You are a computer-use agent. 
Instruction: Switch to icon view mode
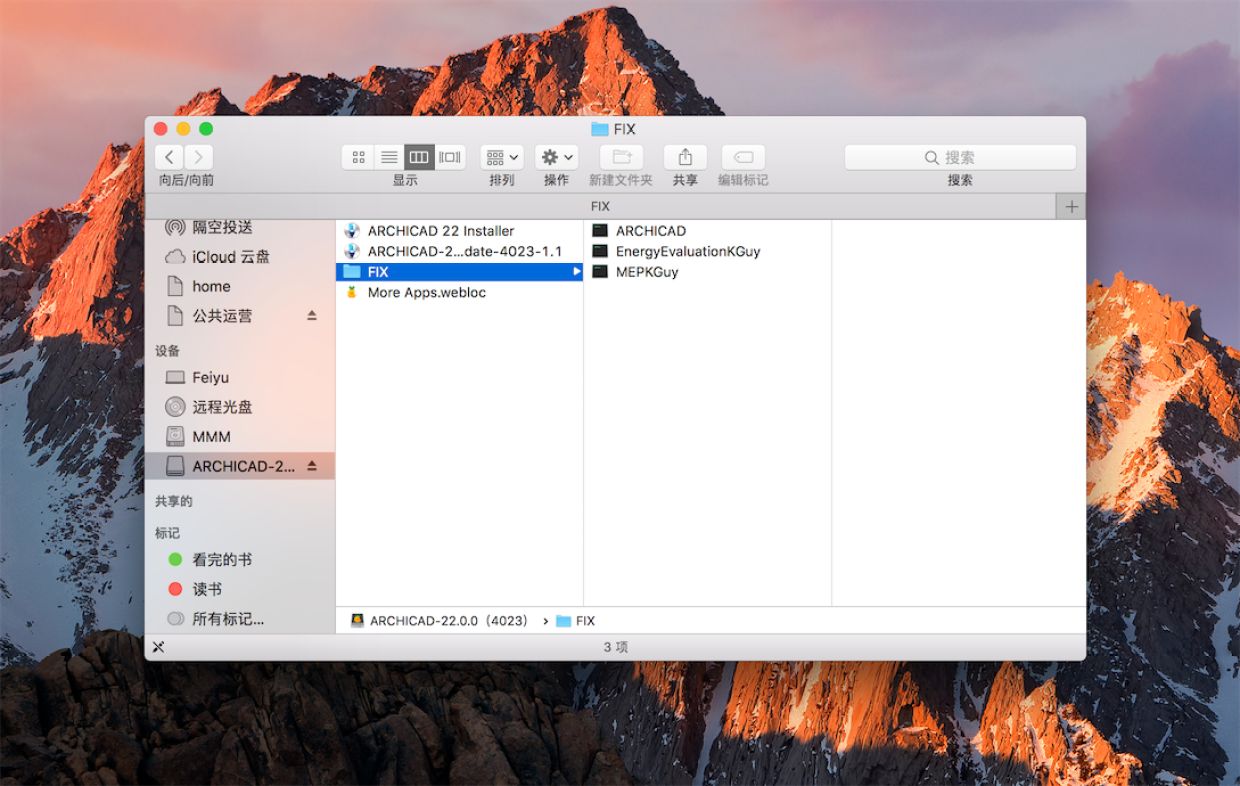point(358,157)
